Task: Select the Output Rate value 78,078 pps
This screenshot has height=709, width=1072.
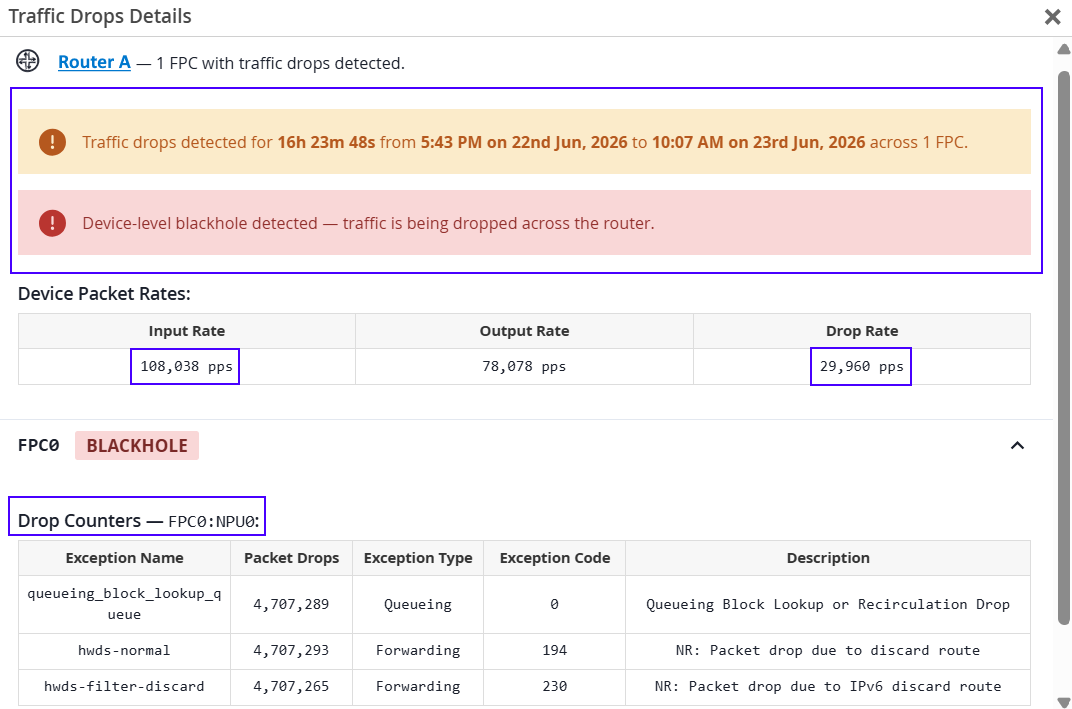Action: [x=524, y=366]
